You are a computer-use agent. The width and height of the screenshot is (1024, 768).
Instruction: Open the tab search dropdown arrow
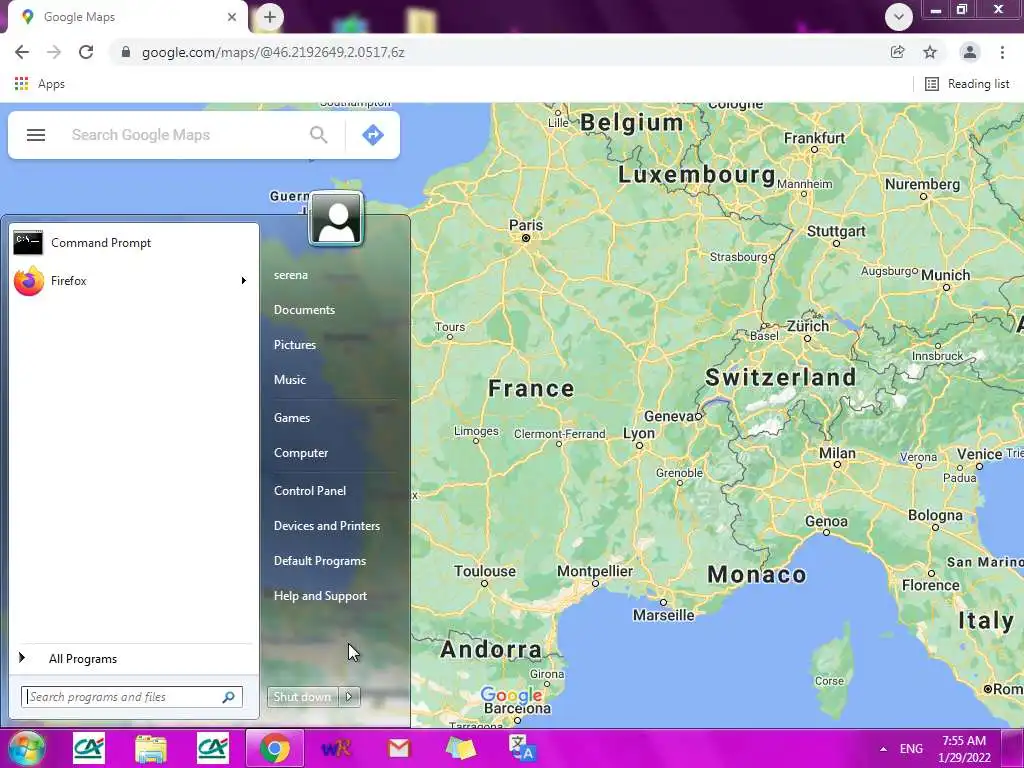pyautogui.click(x=899, y=17)
